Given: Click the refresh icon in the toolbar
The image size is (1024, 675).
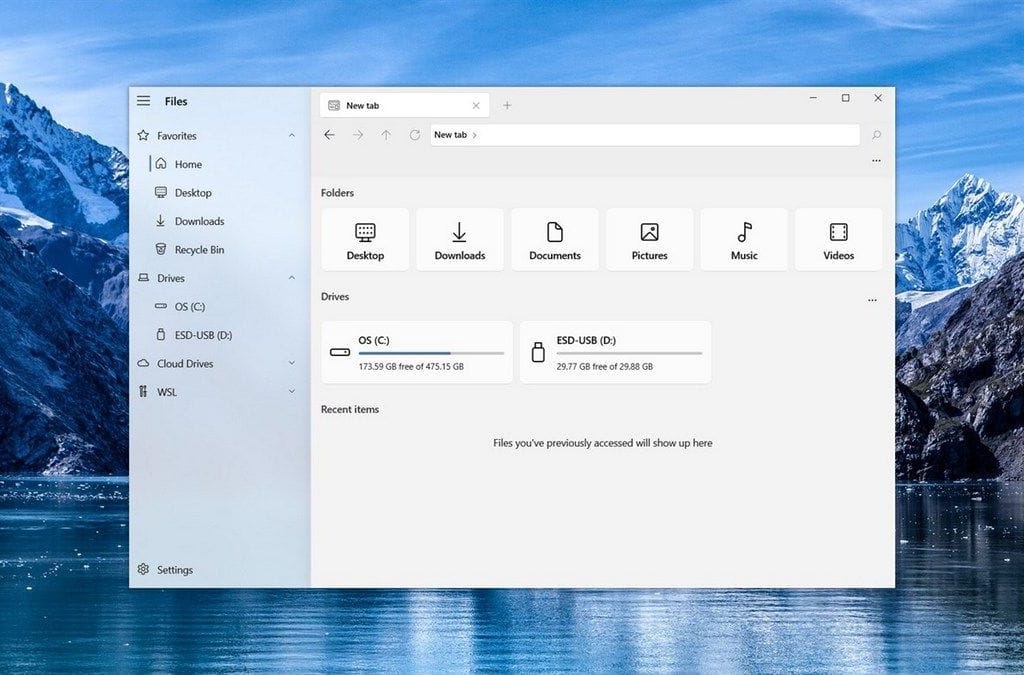Looking at the screenshot, I should [414, 135].
